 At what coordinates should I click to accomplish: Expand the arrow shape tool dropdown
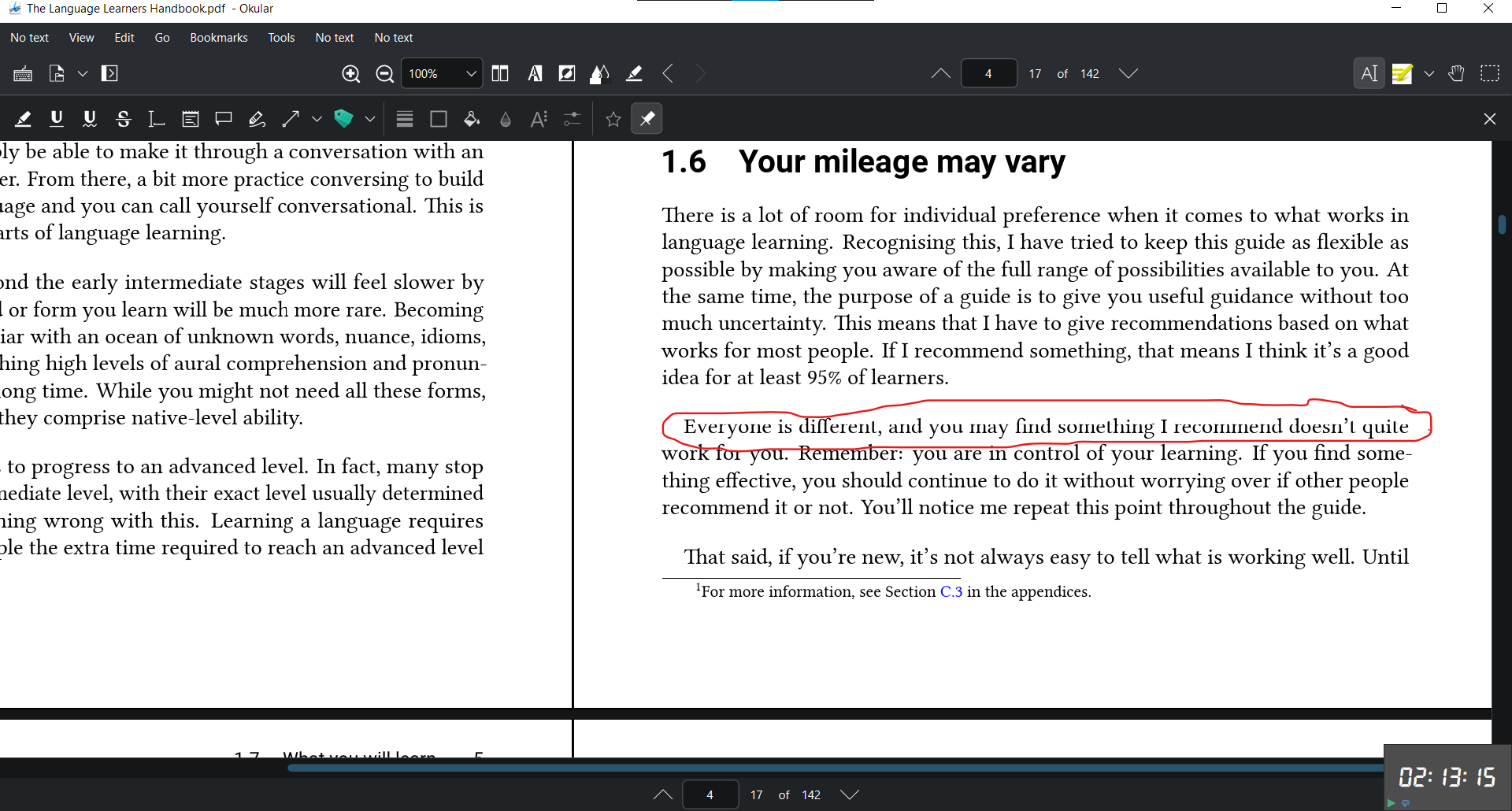coord(317,119)
